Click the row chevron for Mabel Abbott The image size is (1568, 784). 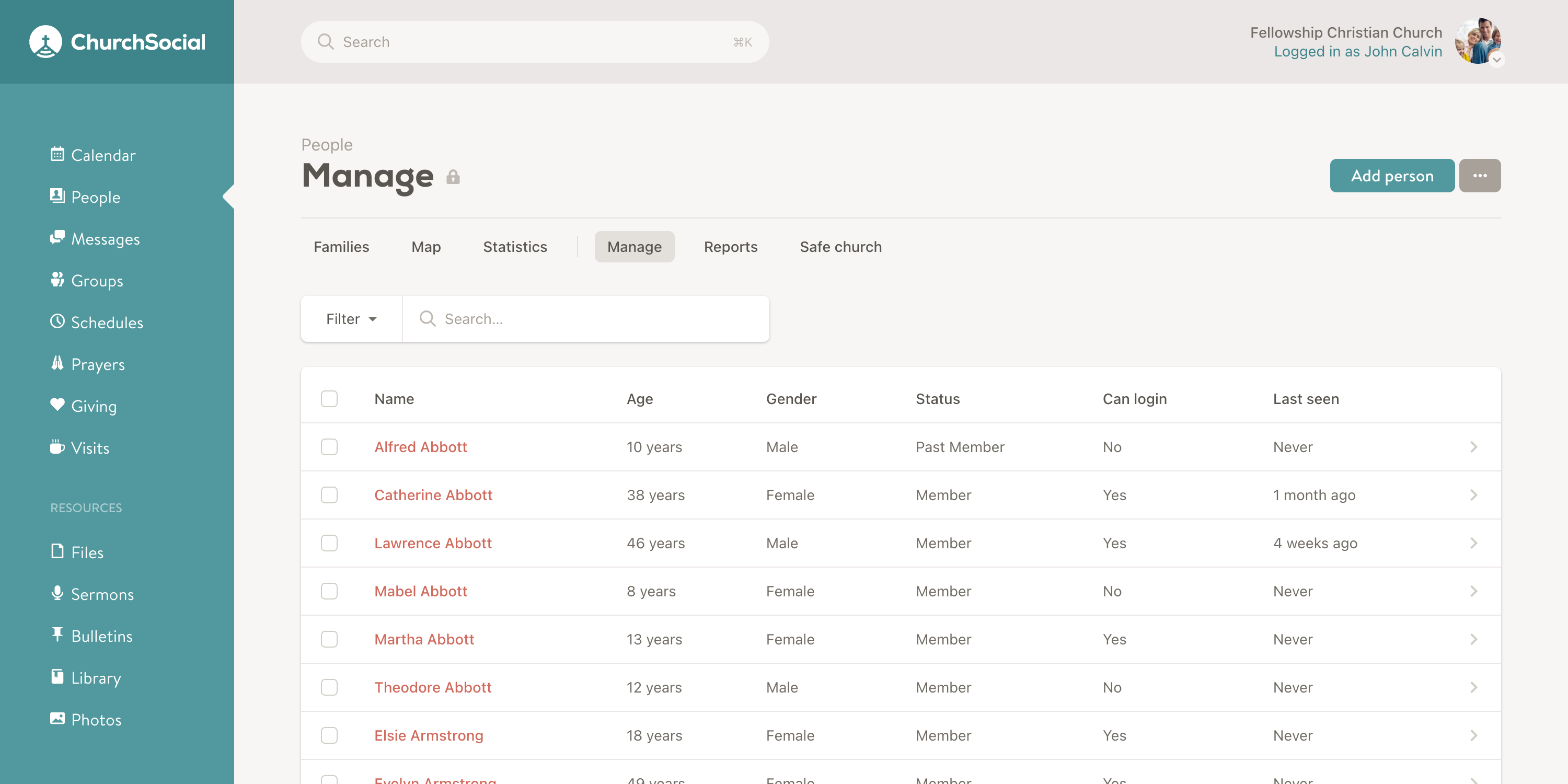[x=1473, y=591]
